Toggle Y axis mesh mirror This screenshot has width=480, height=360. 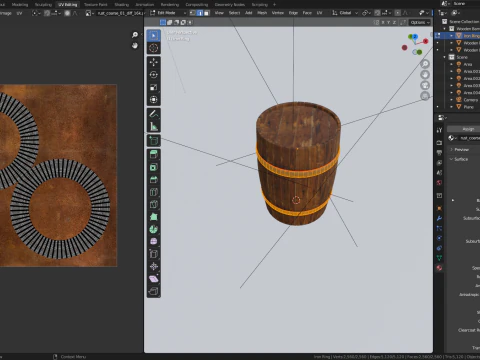tap(389, 22)
